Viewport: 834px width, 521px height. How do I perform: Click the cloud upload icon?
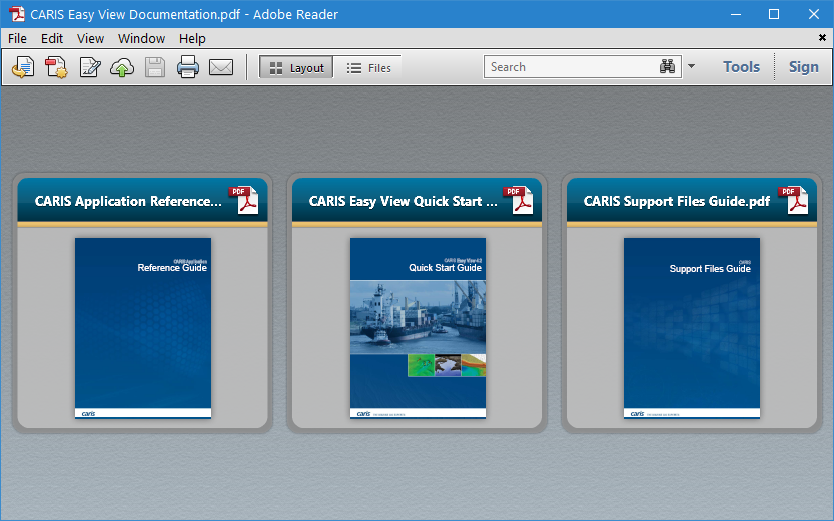pos(122,67)
